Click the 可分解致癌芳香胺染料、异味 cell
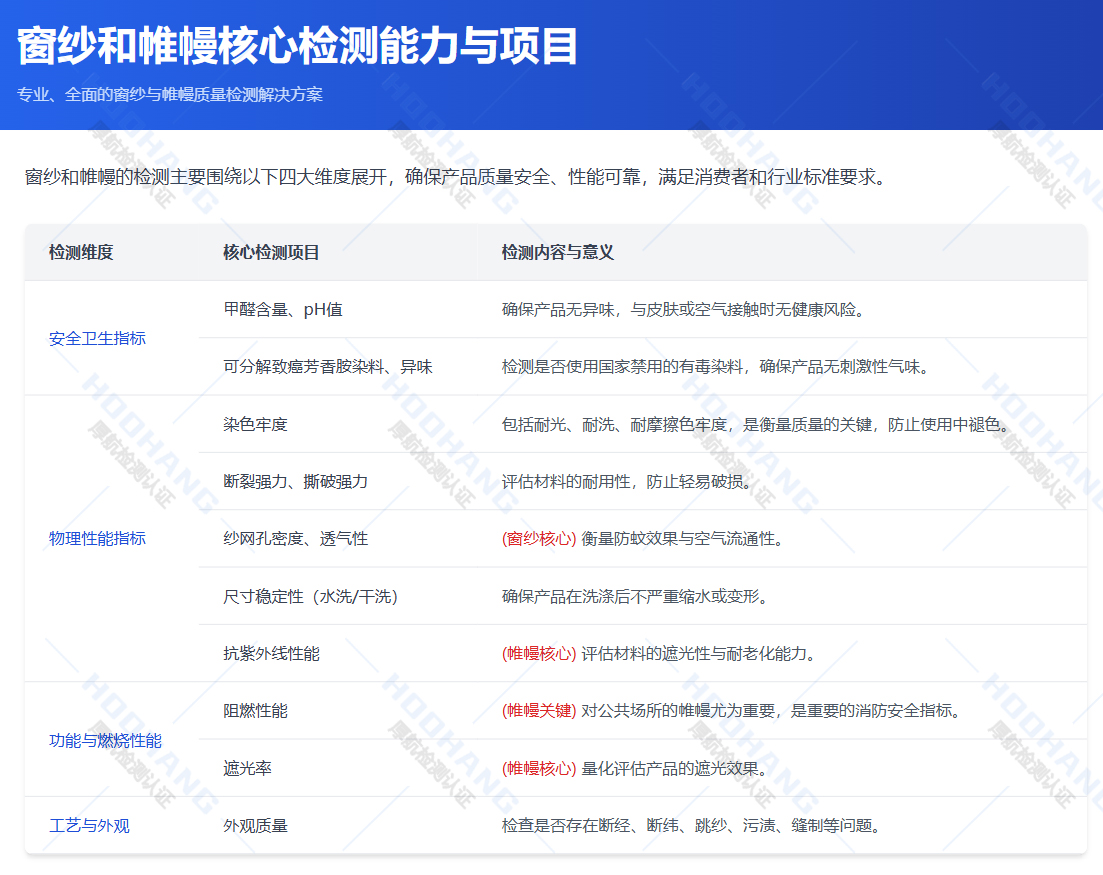The height and width of the screenshot is (875, 1103). pyautogui.click(x=328, y=367)
